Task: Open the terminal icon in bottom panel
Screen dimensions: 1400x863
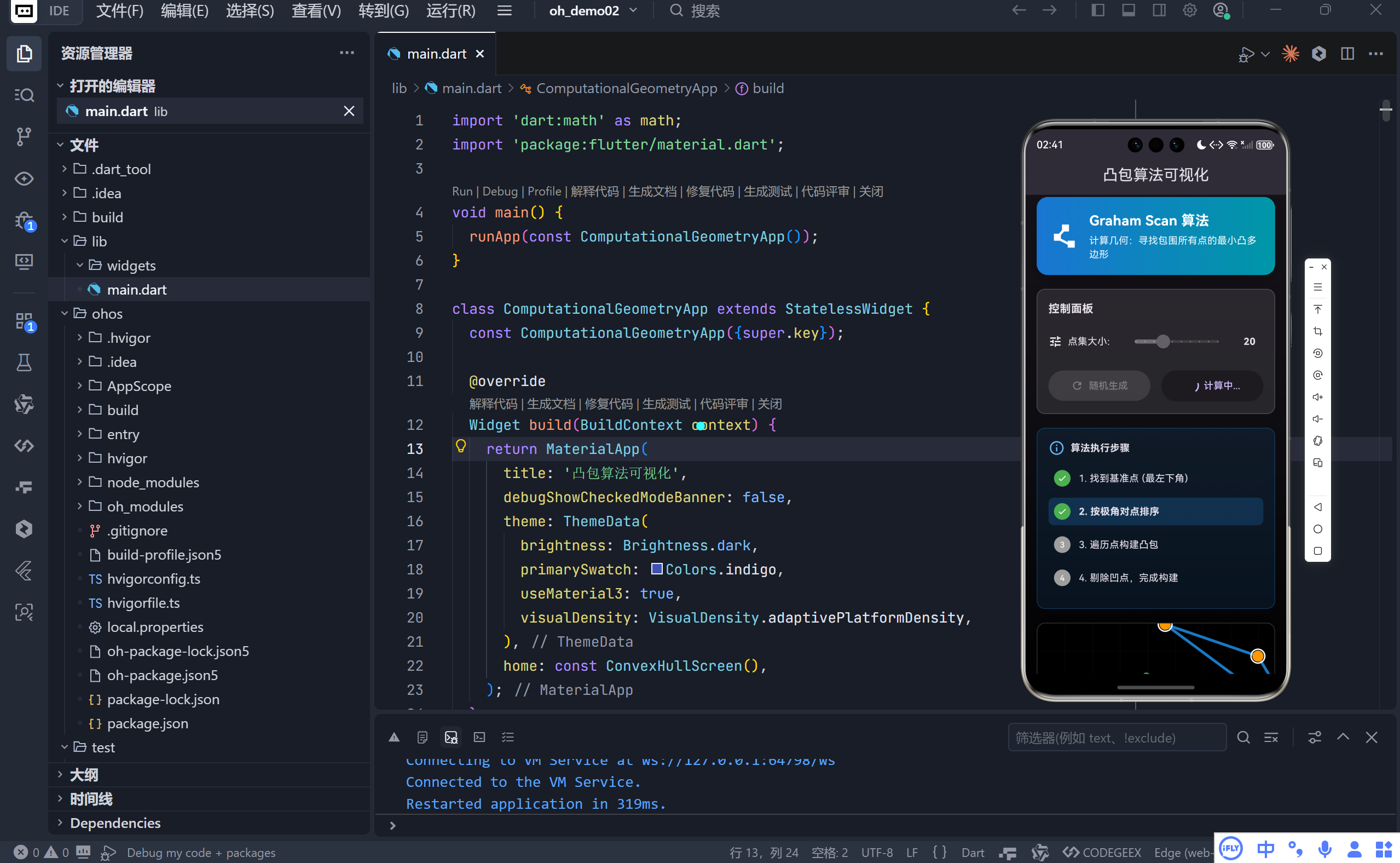Action: (479, 738)
